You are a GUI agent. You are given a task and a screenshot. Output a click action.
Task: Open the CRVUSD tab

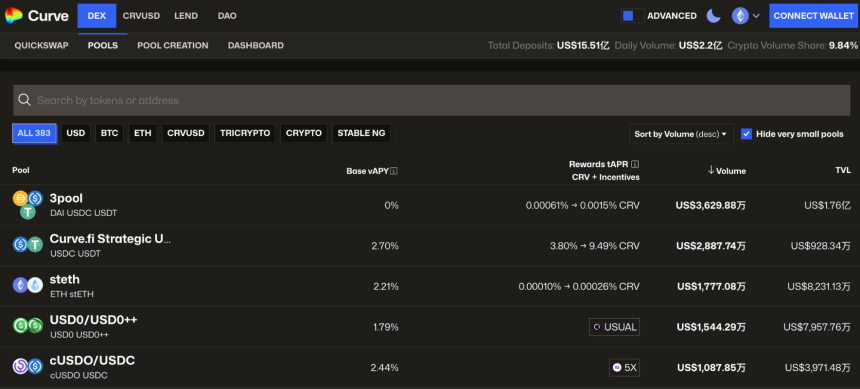tap(142, 16)
